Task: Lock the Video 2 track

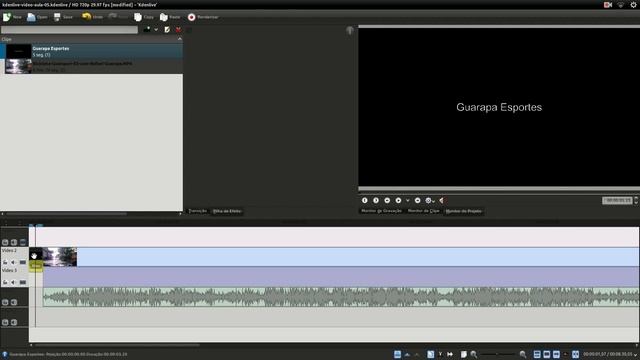Action: pyautogui.click(x=5, y=262)
